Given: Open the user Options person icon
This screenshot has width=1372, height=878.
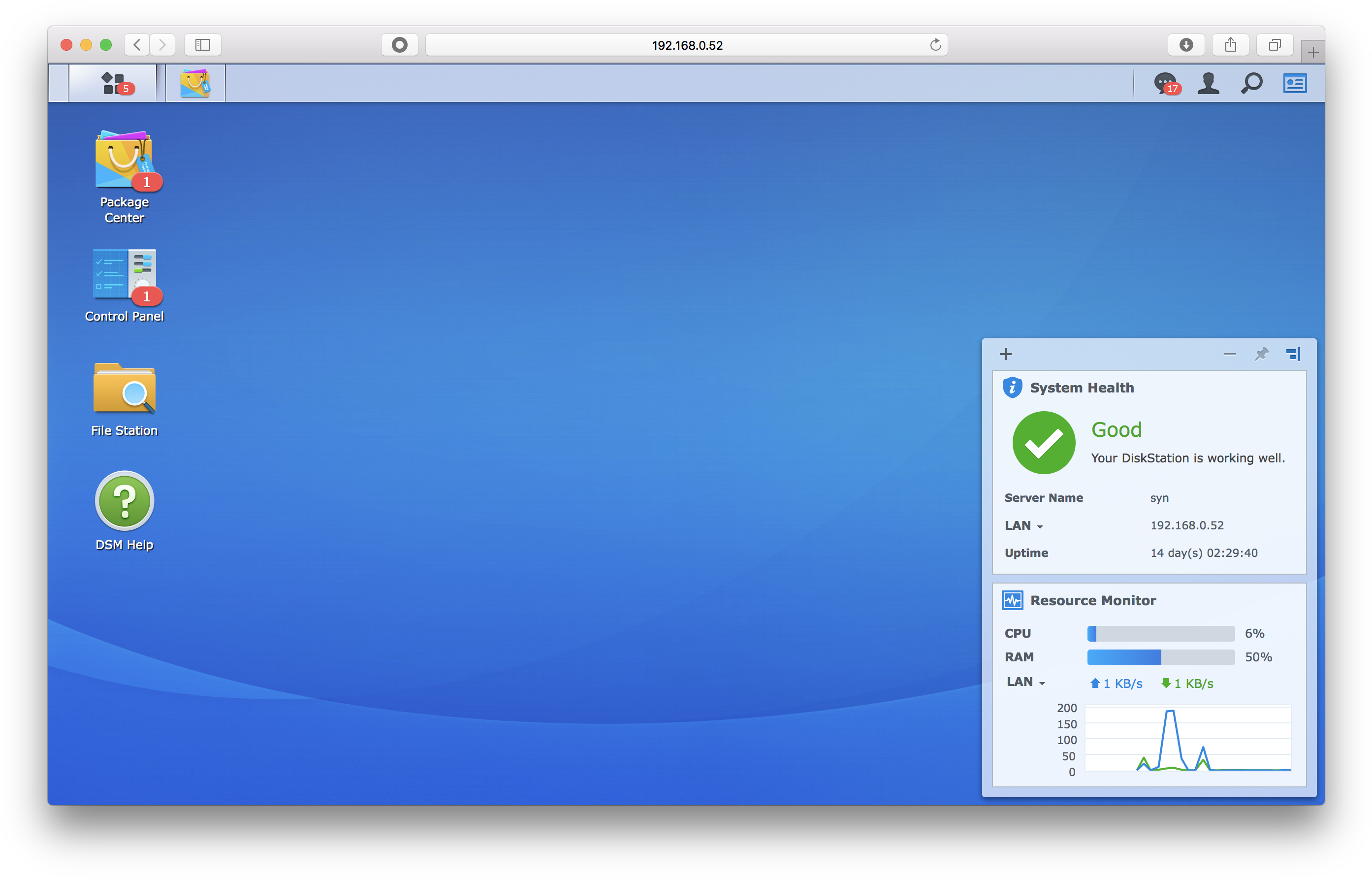Looking at the screenshot, I should [1208, 83].
